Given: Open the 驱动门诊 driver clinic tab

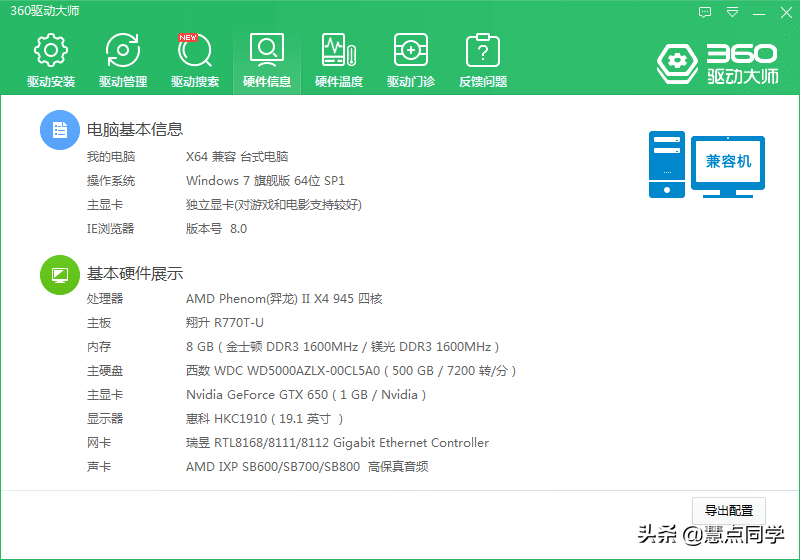Looking at the screenshot, I should [x=411, y=60].
